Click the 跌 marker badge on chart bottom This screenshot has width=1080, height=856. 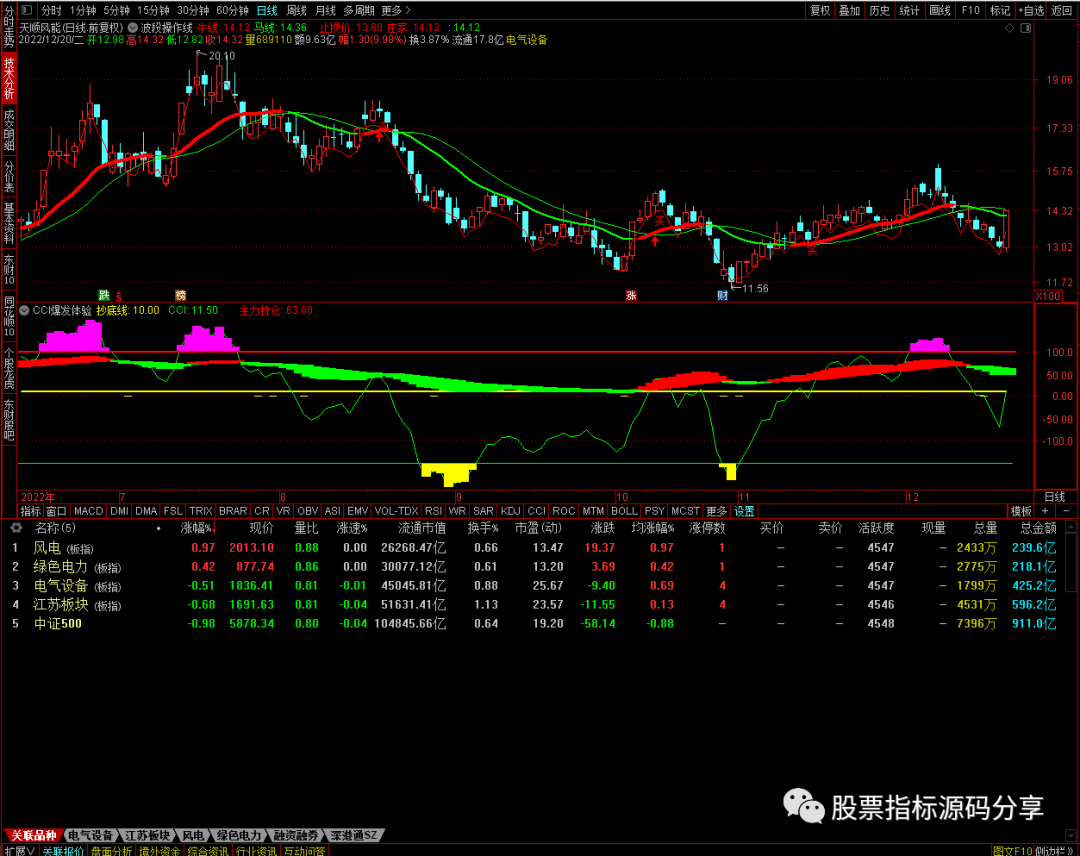104,295
